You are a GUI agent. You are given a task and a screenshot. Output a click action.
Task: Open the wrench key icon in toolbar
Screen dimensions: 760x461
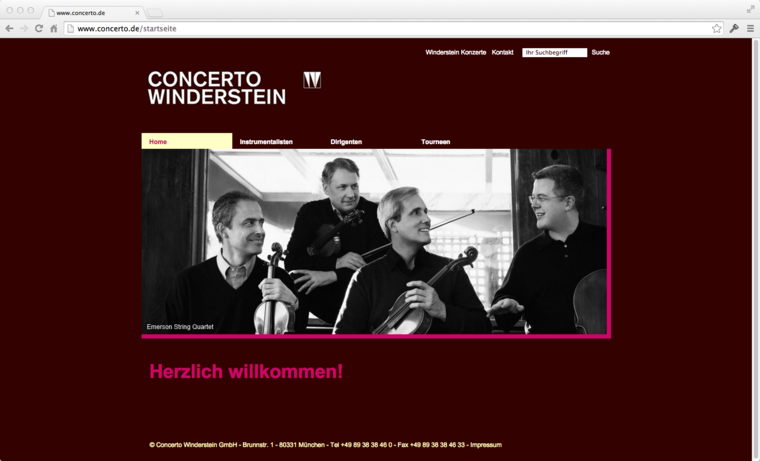pyautogui.click(x=734, y=29)
